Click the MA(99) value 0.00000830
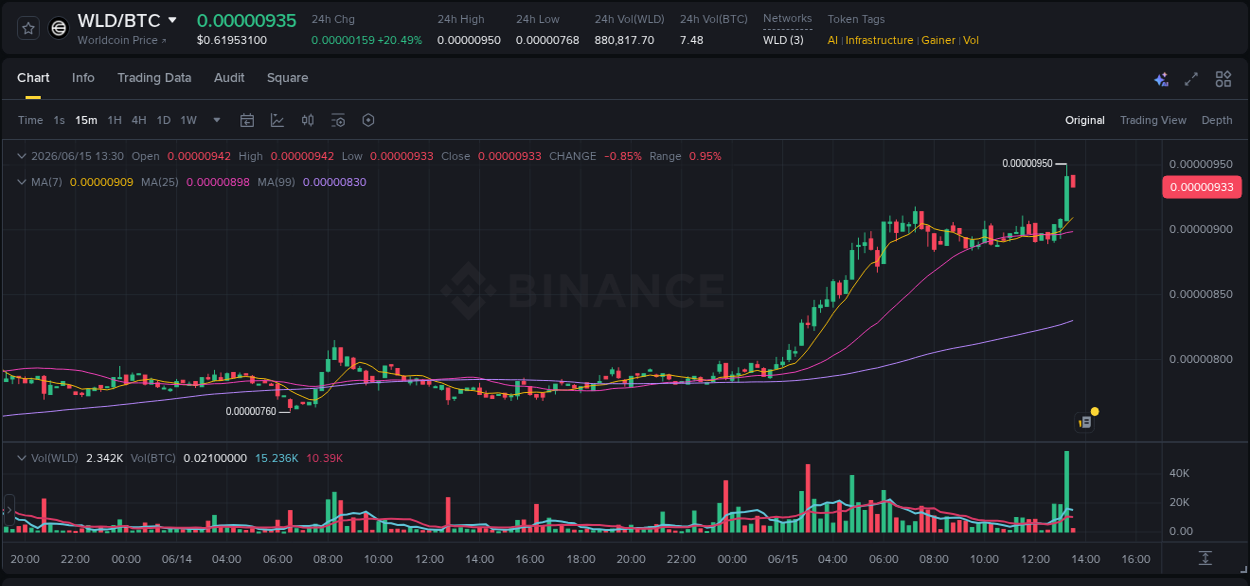 tap(334, 182)
